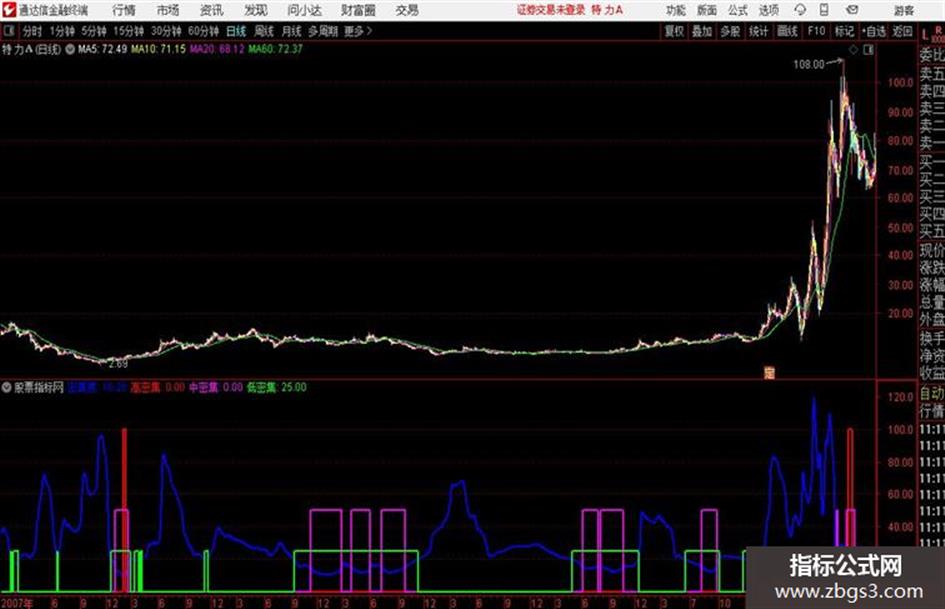Click the 游客 user account label
Viewport: 945px width, 609px height.
[903, 10]
